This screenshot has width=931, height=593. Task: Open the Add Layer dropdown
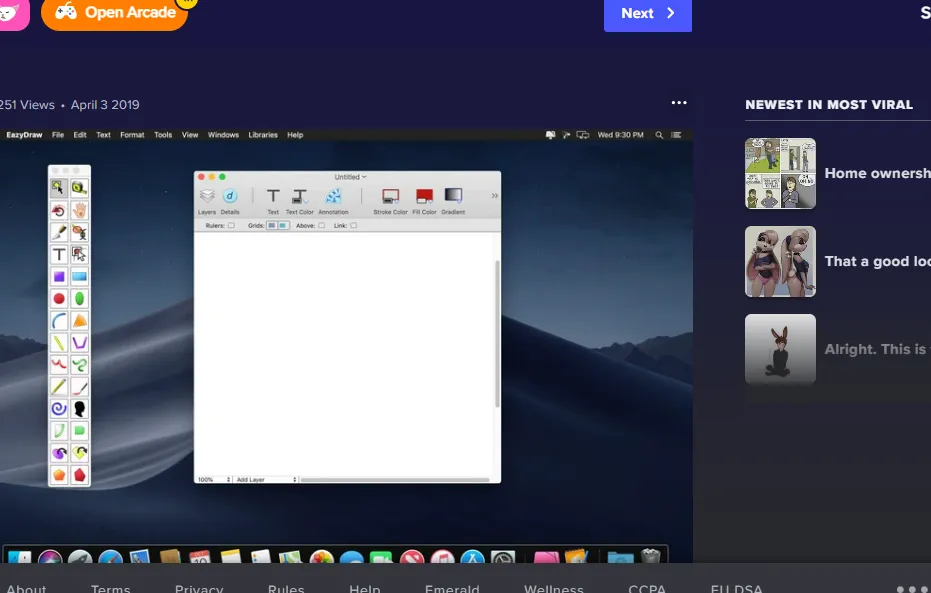click(265, 479)
